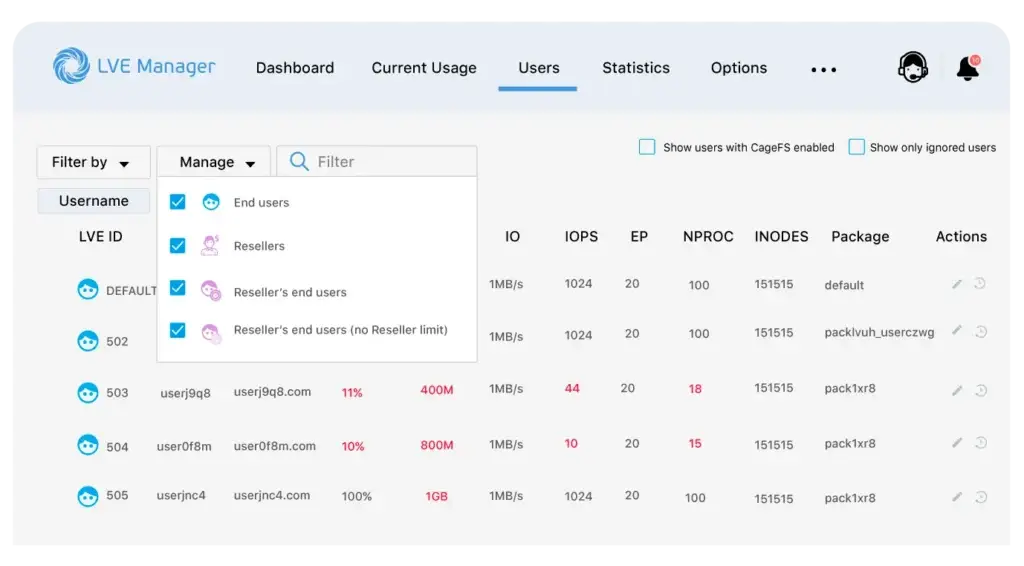Open the three-dot more menu
The image size is (1024, 566).
(823, 69)
